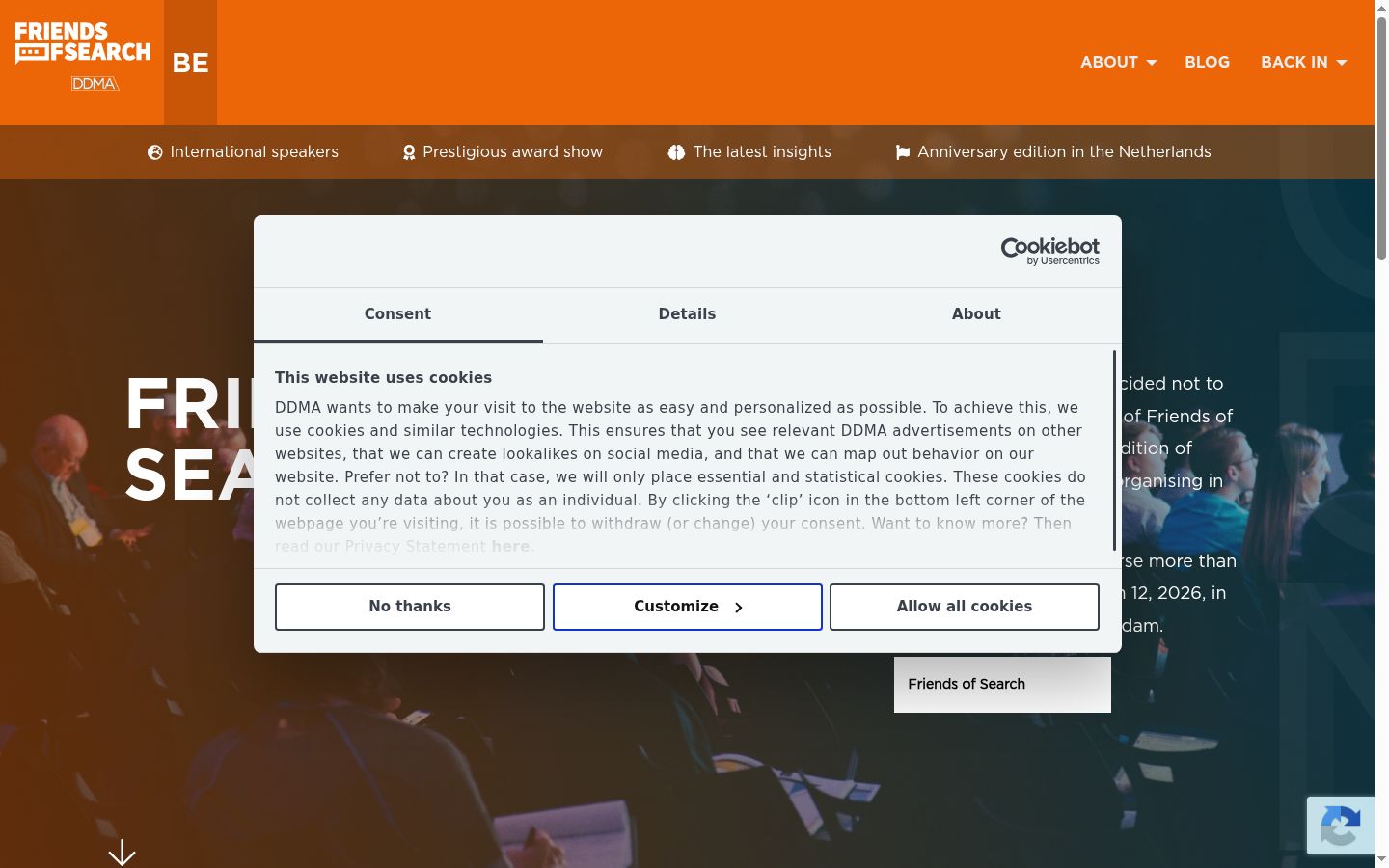
Task: Click the Friends of Search button
Action: tap(1002, 685)
